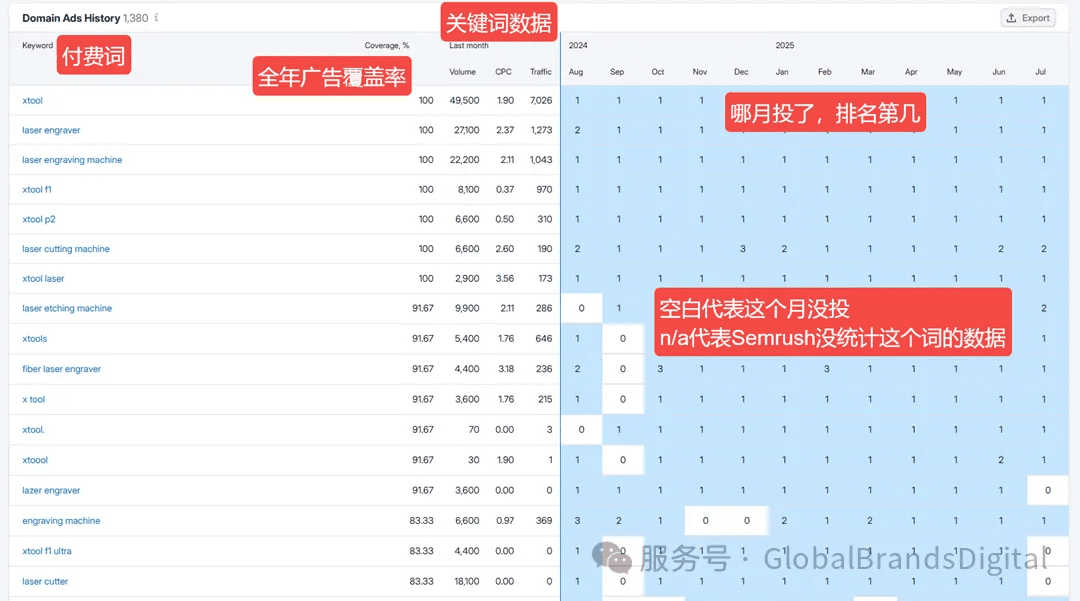1080x601 pixels.
Task: Click the 3.56 CPC for xtool laser
Action: pyautogui.click(x=505, y=279)
